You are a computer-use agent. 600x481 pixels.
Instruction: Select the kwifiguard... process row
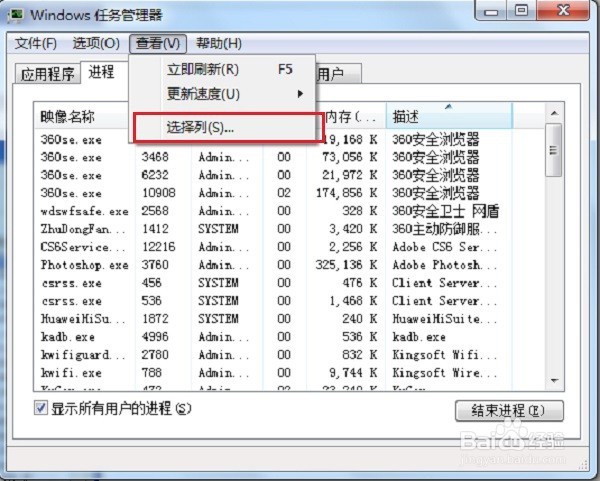273,355
